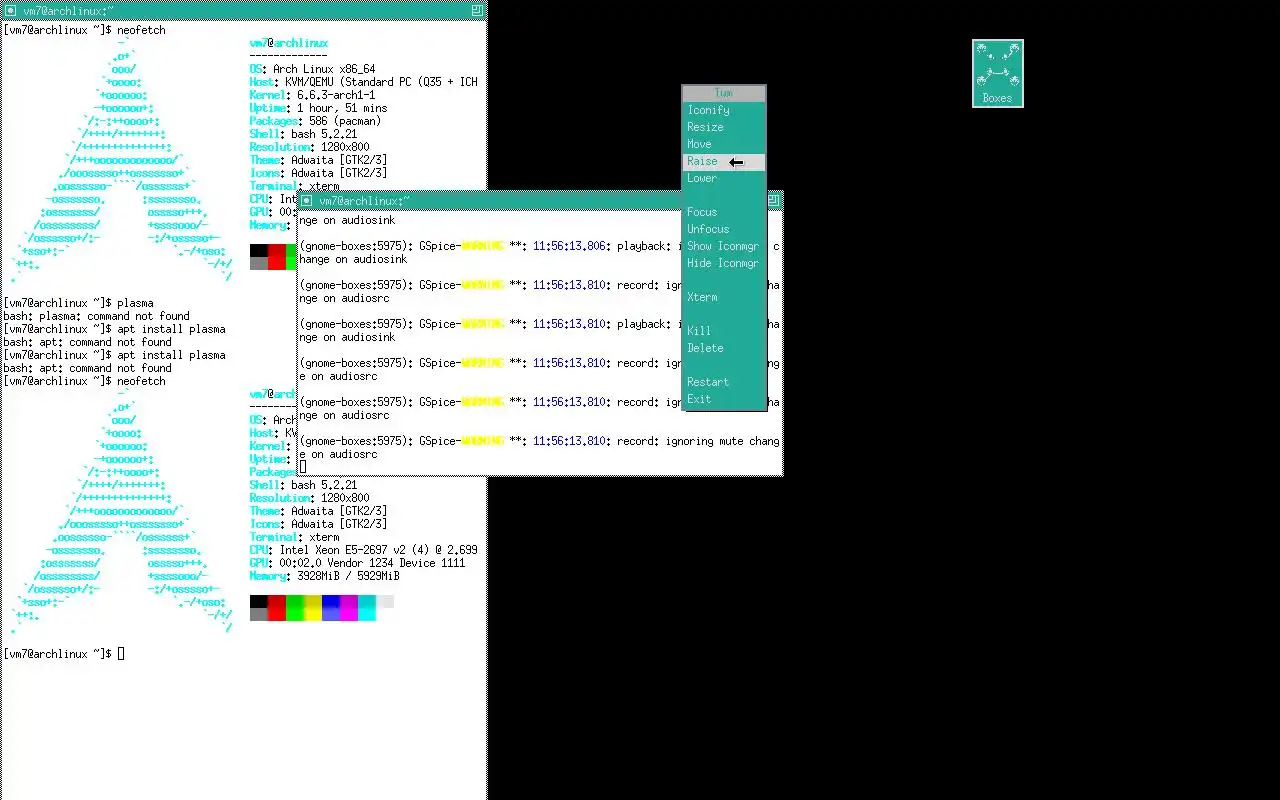The image size is (1280, 800).
Task: Choose Hide Iconmgr menu entry
Action: pos(724,264)
